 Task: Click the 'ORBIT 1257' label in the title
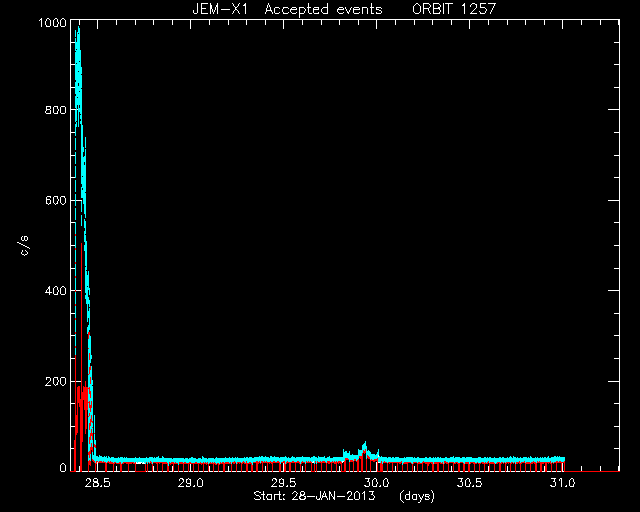(x=454, y=9)
